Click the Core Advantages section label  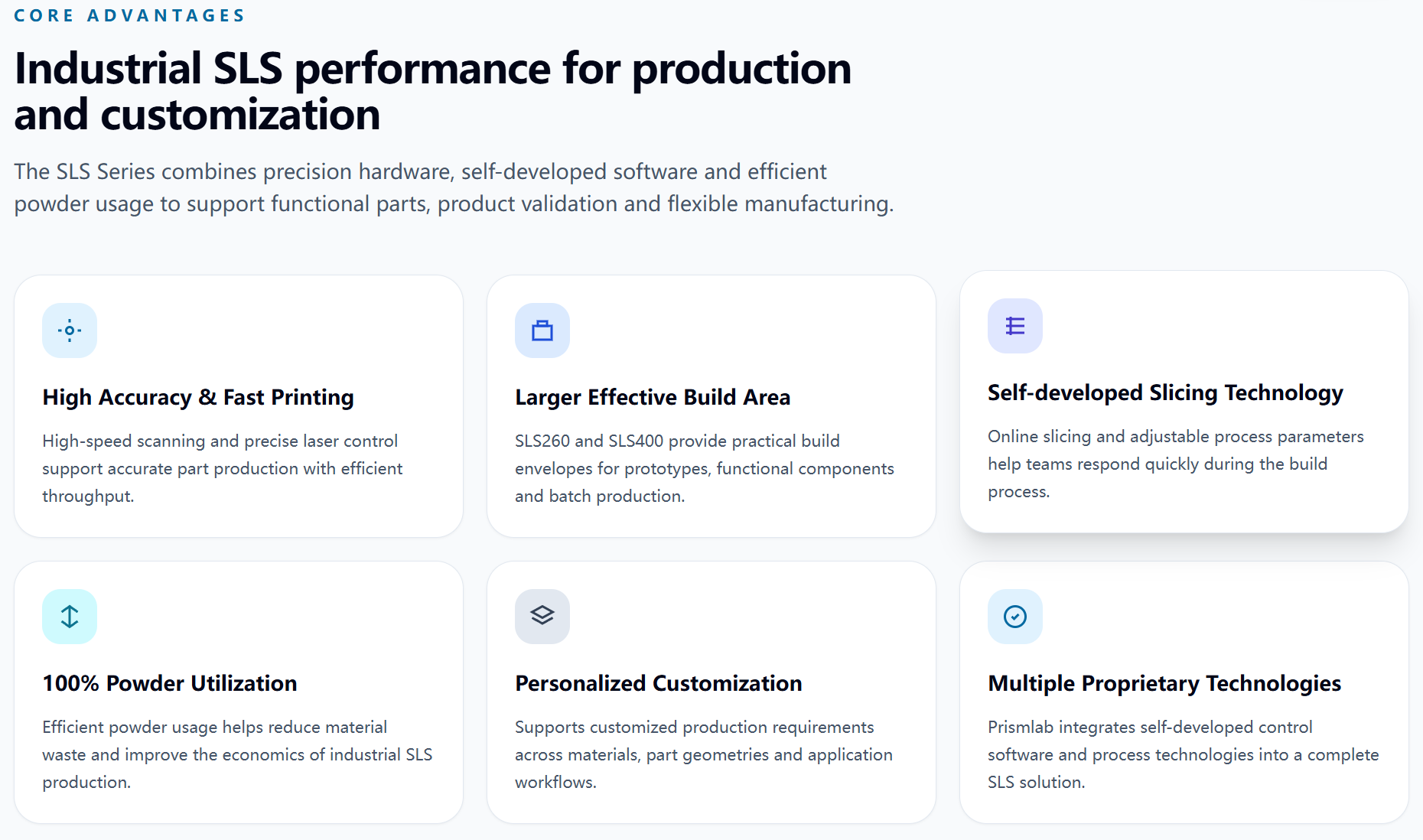point(129,15)
